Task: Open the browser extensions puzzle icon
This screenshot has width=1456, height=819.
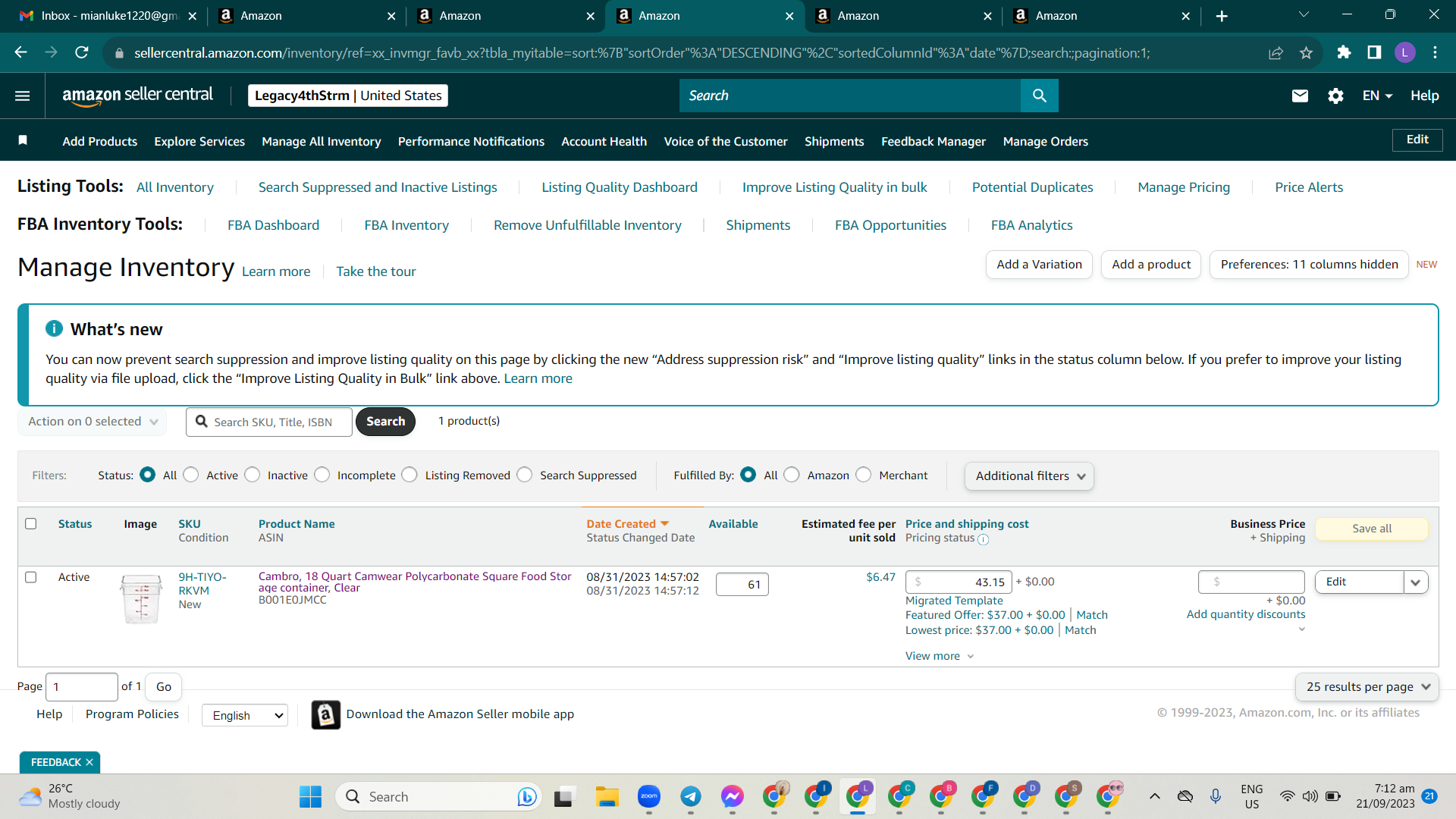Action: coord(1344,52)
